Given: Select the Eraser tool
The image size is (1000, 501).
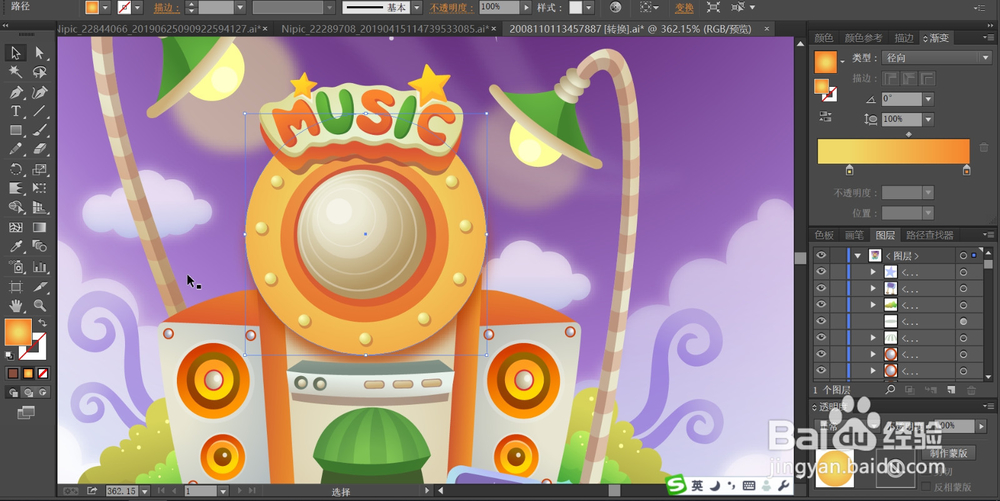Looking at the screenshot, I should 40,149.
